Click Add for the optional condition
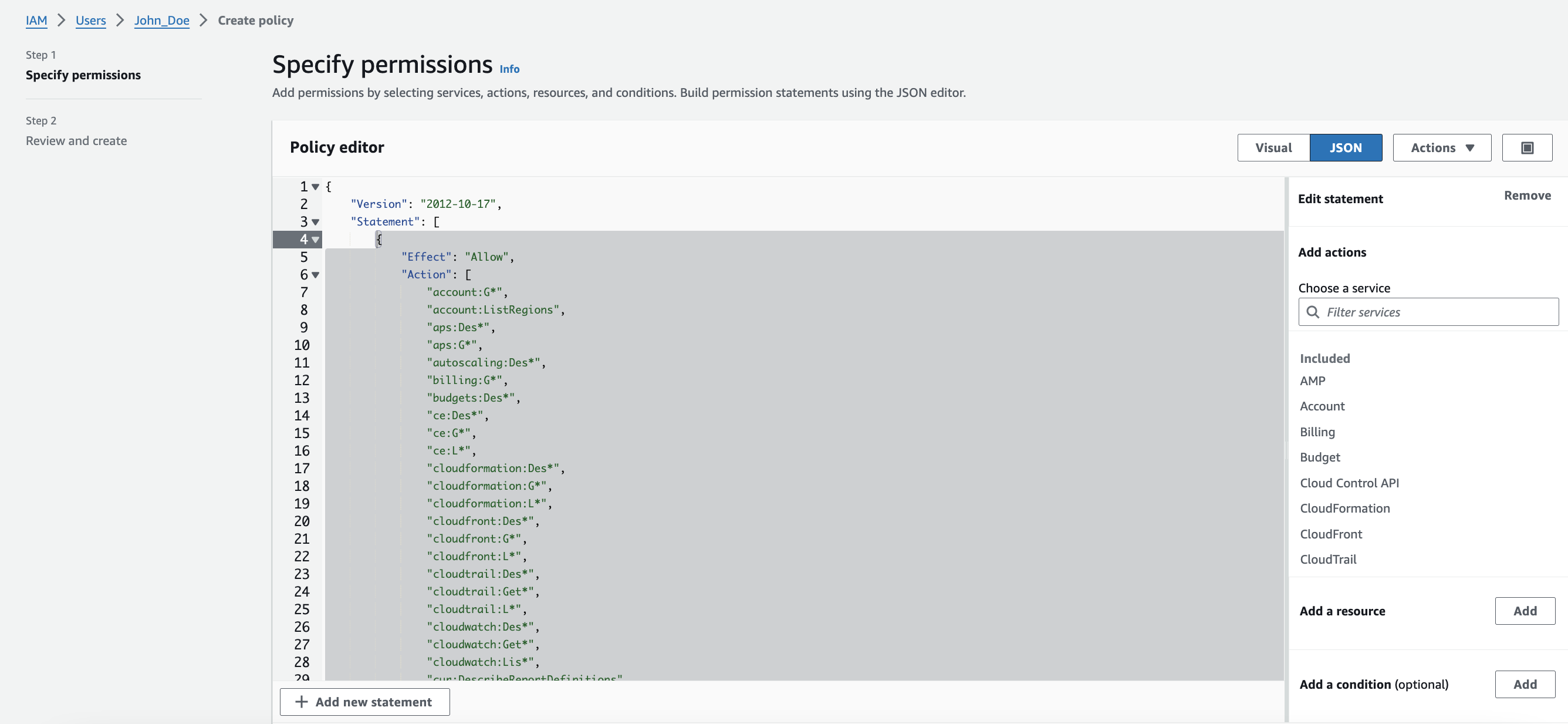The image size is (1568, 724). point(1525,684)
